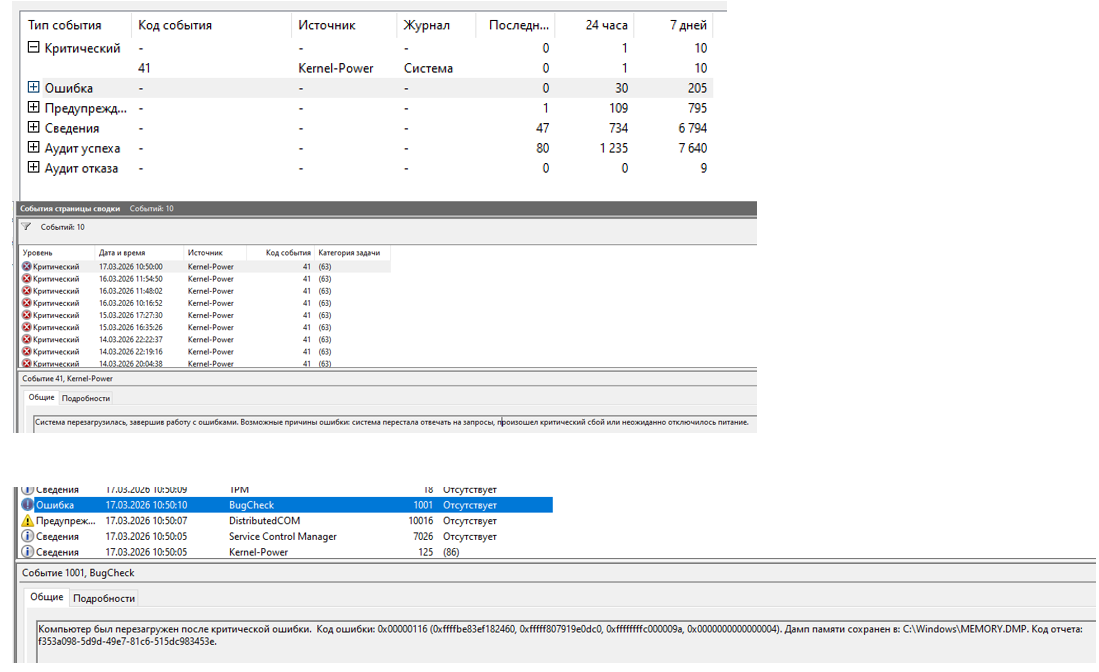Select Kernel-Power code 41 summary row
The image size is (1099, 672).
tap(335, 68)
